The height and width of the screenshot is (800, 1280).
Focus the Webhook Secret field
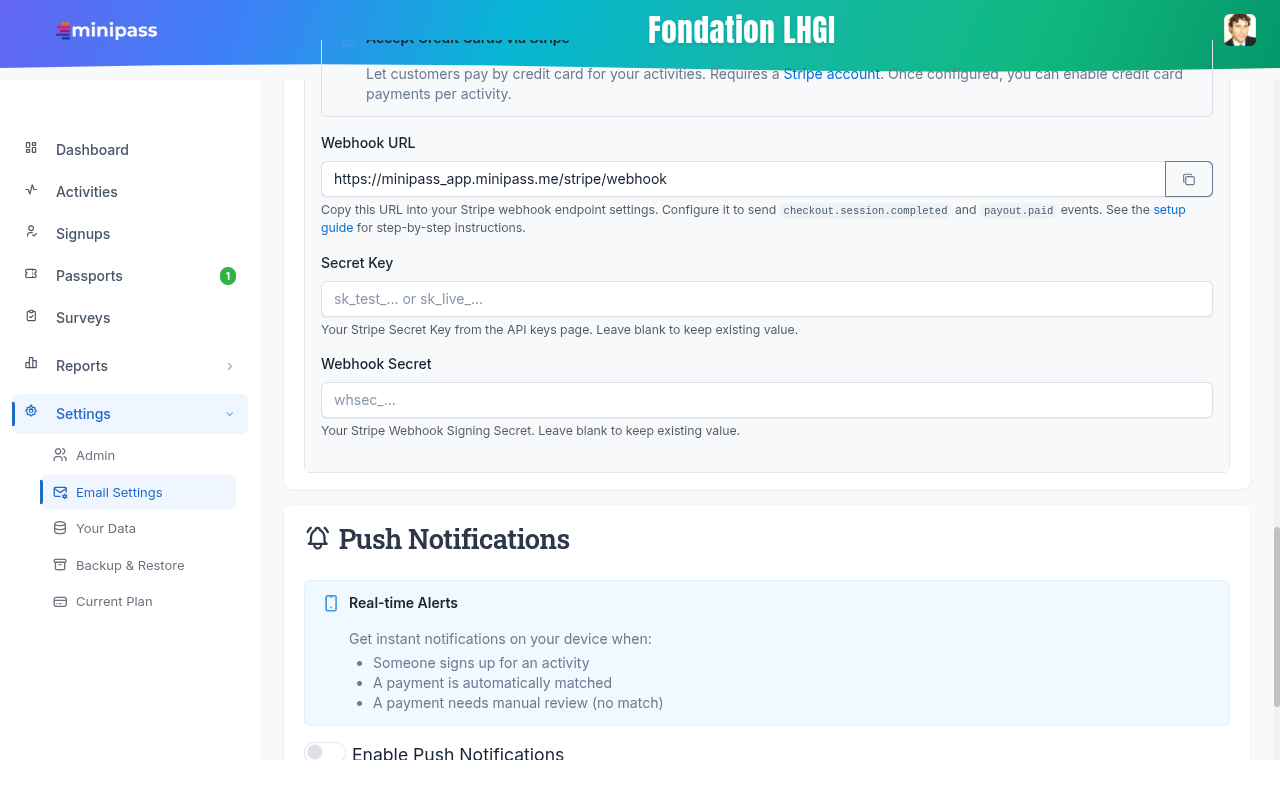(766, 400)
